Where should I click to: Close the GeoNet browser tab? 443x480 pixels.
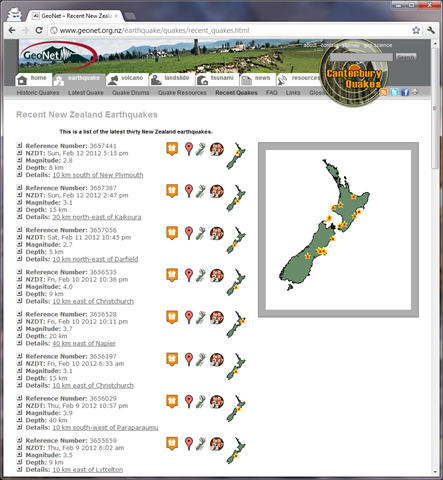116,16
